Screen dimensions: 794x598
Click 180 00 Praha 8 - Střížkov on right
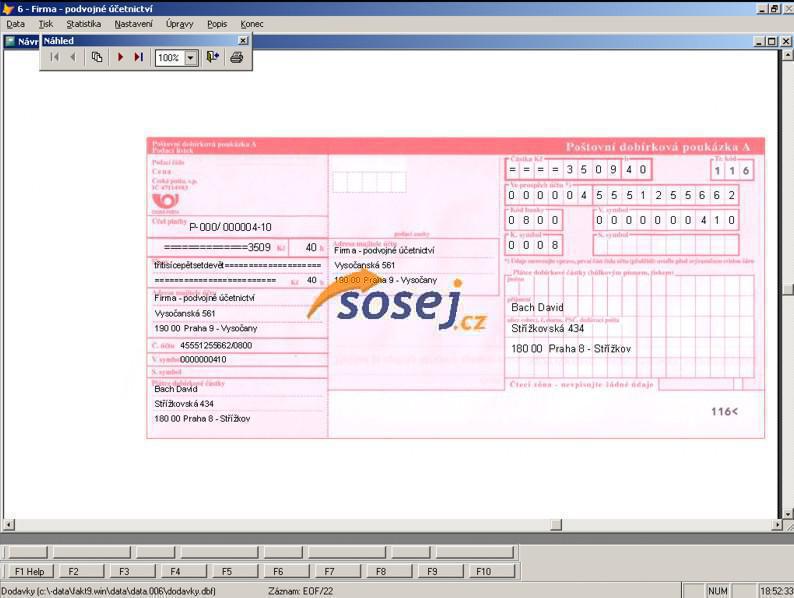[x=571, y=349]
